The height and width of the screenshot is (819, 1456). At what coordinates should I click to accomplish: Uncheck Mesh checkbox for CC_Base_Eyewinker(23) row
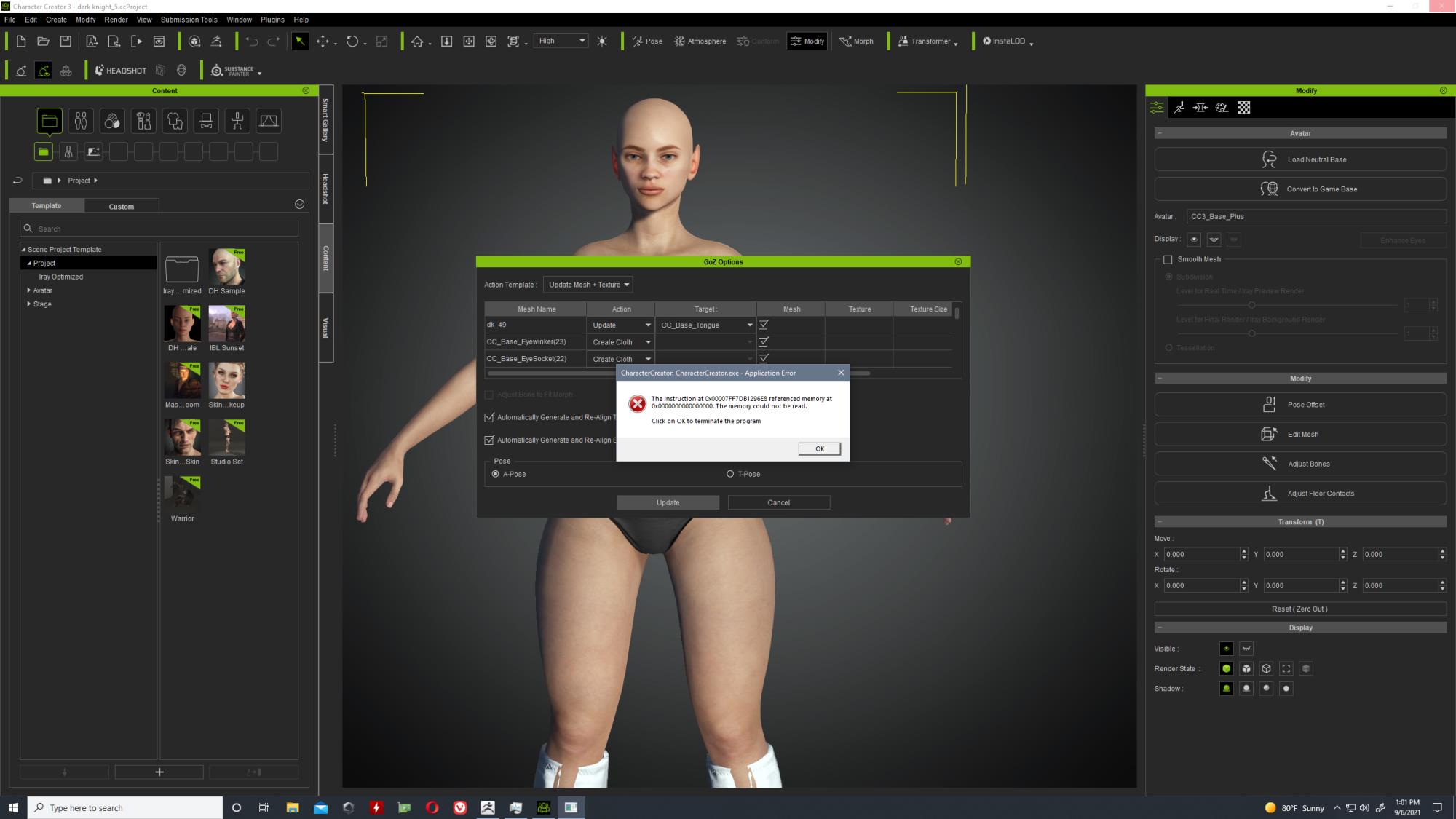coord(763,341)
